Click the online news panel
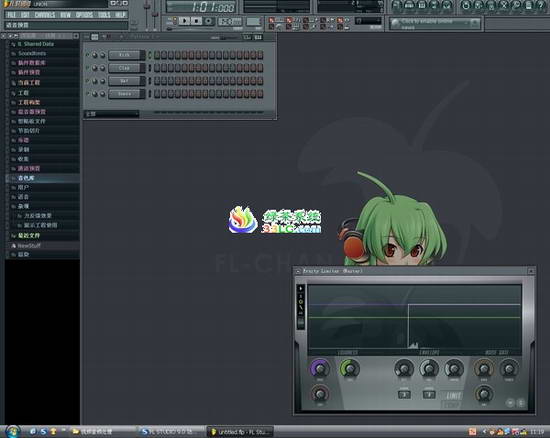This screenshot has height=438, width=550. click(x=435, y=24)
